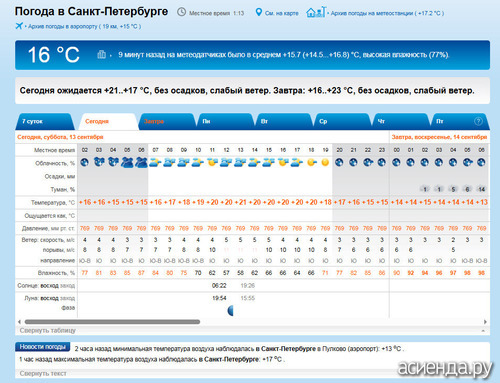
Task: Click the horizontal table scrollbar thumb
Action: (x=112, y=322)
